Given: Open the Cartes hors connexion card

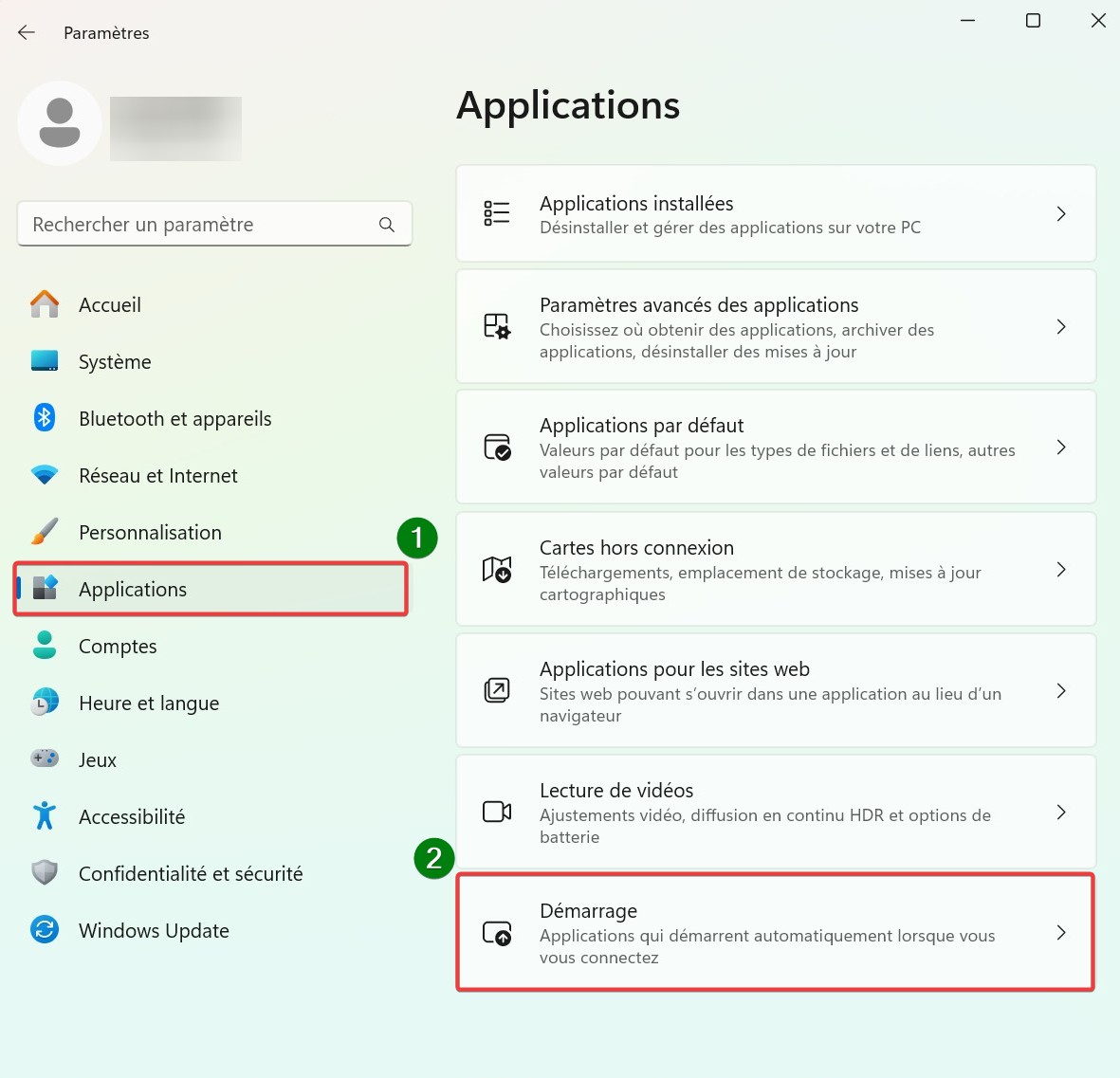Looking at the screenshot, I should [x=776, y=569].
